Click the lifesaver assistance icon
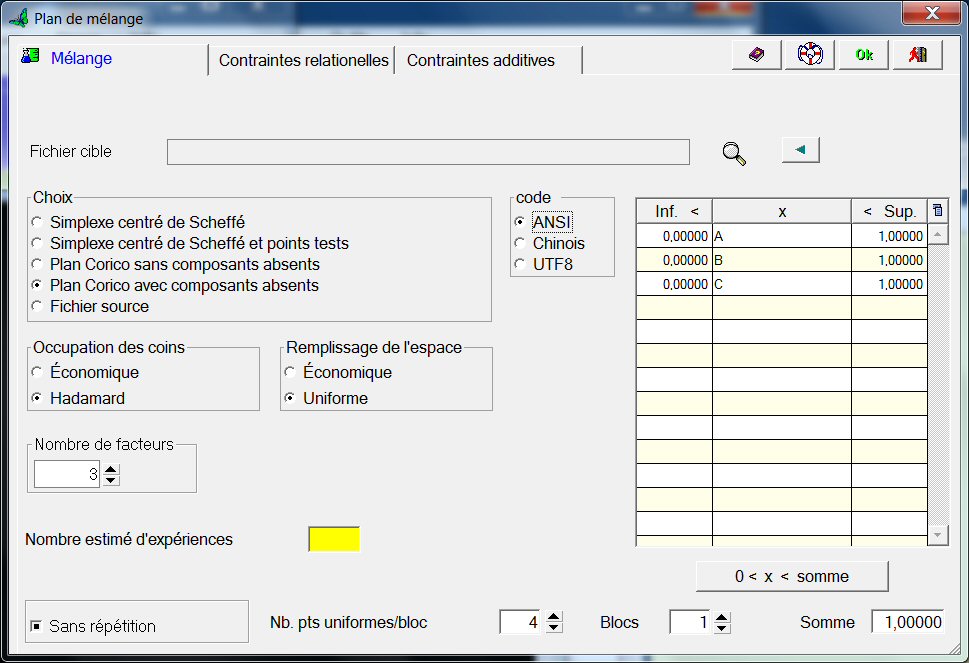969x663 pixels. click(x=808, y=54)
